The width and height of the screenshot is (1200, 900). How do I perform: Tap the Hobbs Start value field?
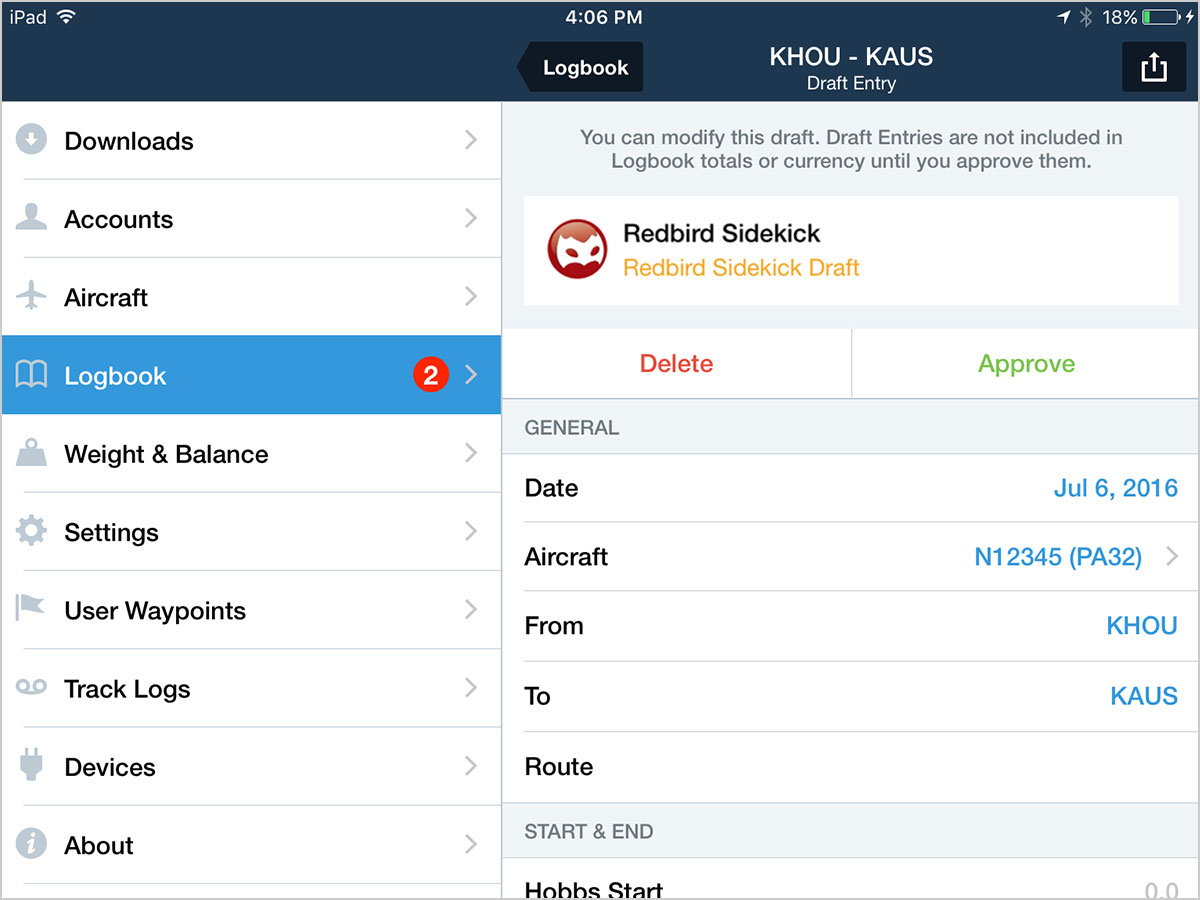coord(1161,890)
